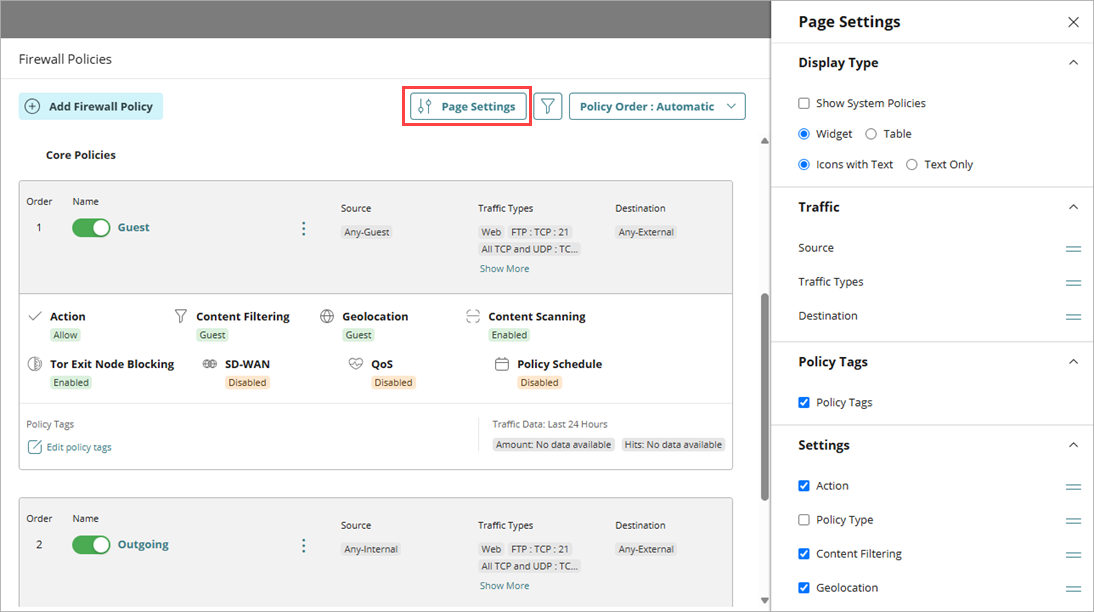Screen dimensions: 1094x612
Task: Collapse the Settings section
Action: click(x=1073, y=445)
